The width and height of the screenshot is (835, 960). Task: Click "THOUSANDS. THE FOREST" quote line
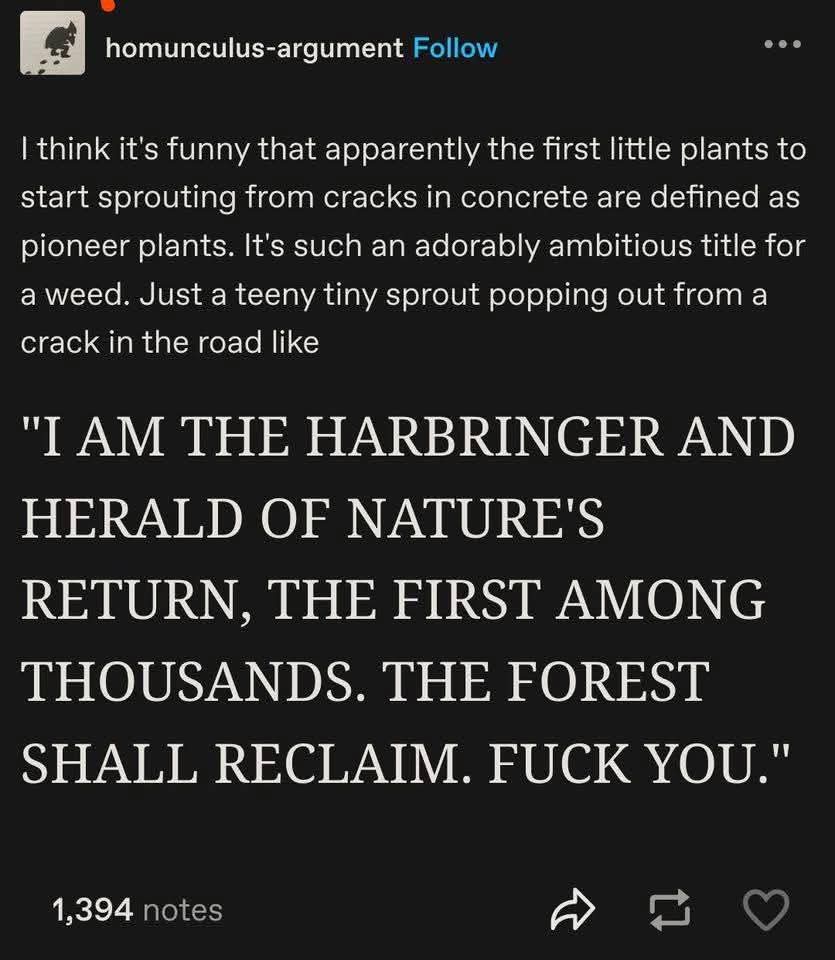(x=364, y=683)
